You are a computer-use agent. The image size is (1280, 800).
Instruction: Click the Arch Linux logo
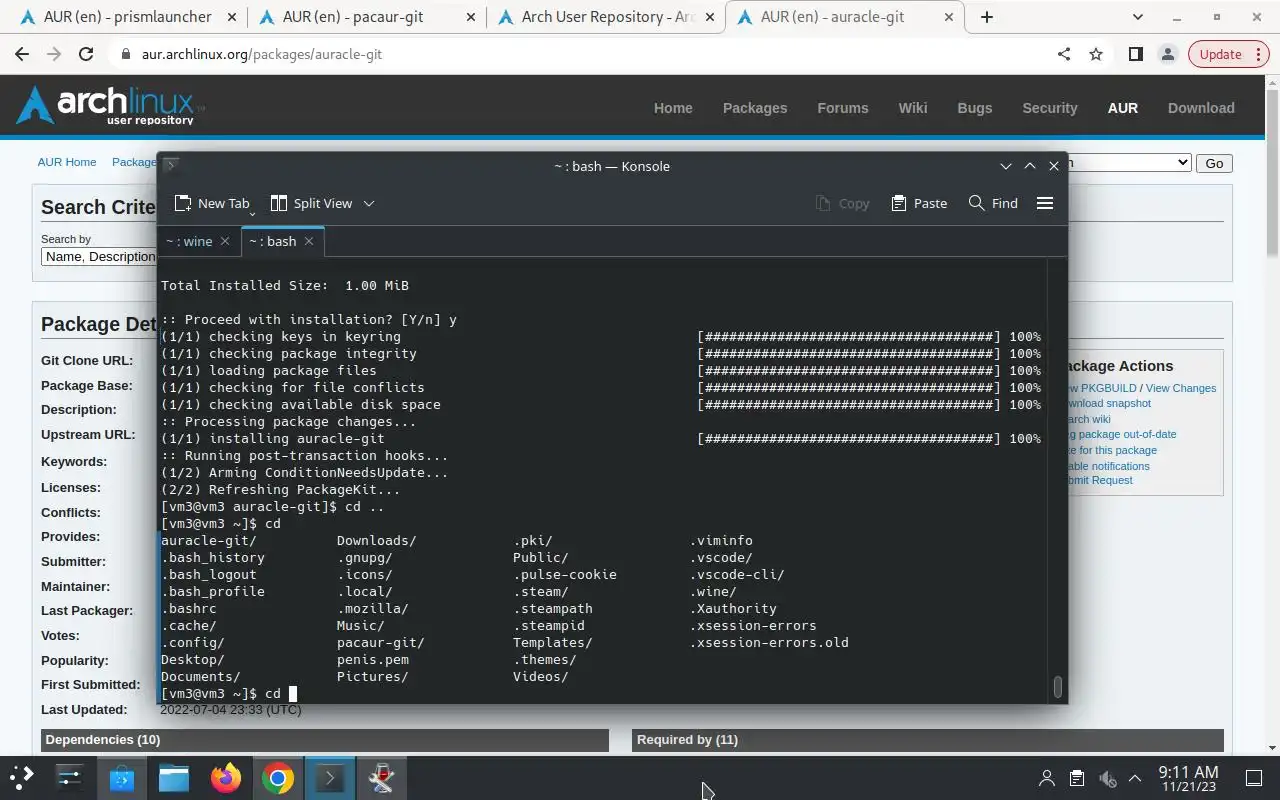[x=109, y=105]
